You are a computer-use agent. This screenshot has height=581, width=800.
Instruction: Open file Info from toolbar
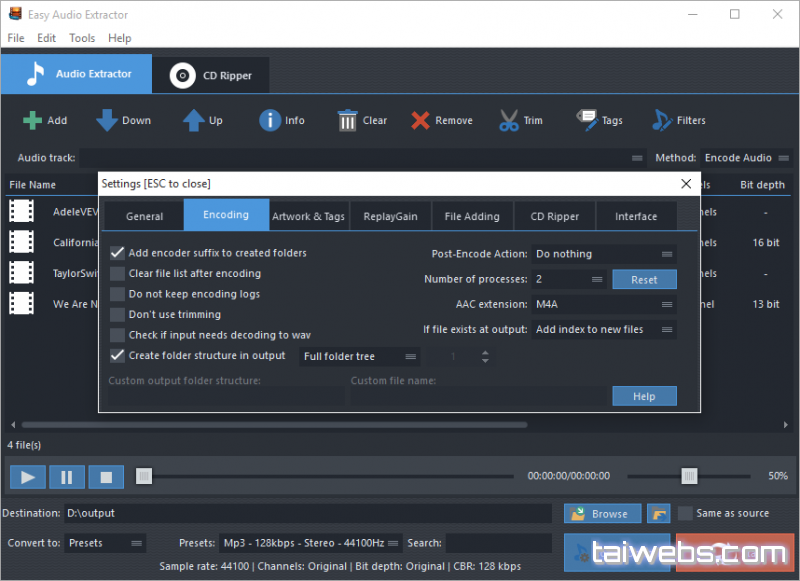tap(270, 121)
